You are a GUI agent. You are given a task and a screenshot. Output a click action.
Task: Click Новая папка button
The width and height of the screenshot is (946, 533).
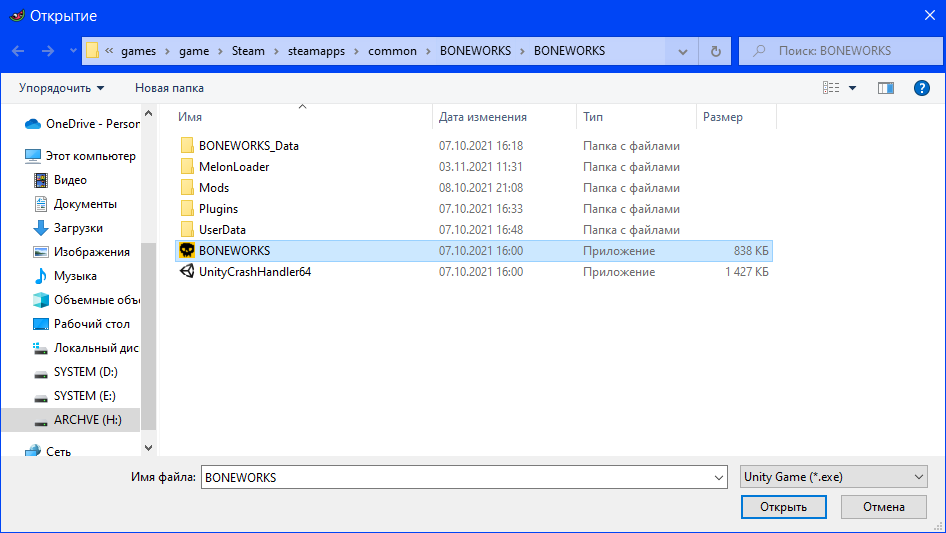click(169, 88)
